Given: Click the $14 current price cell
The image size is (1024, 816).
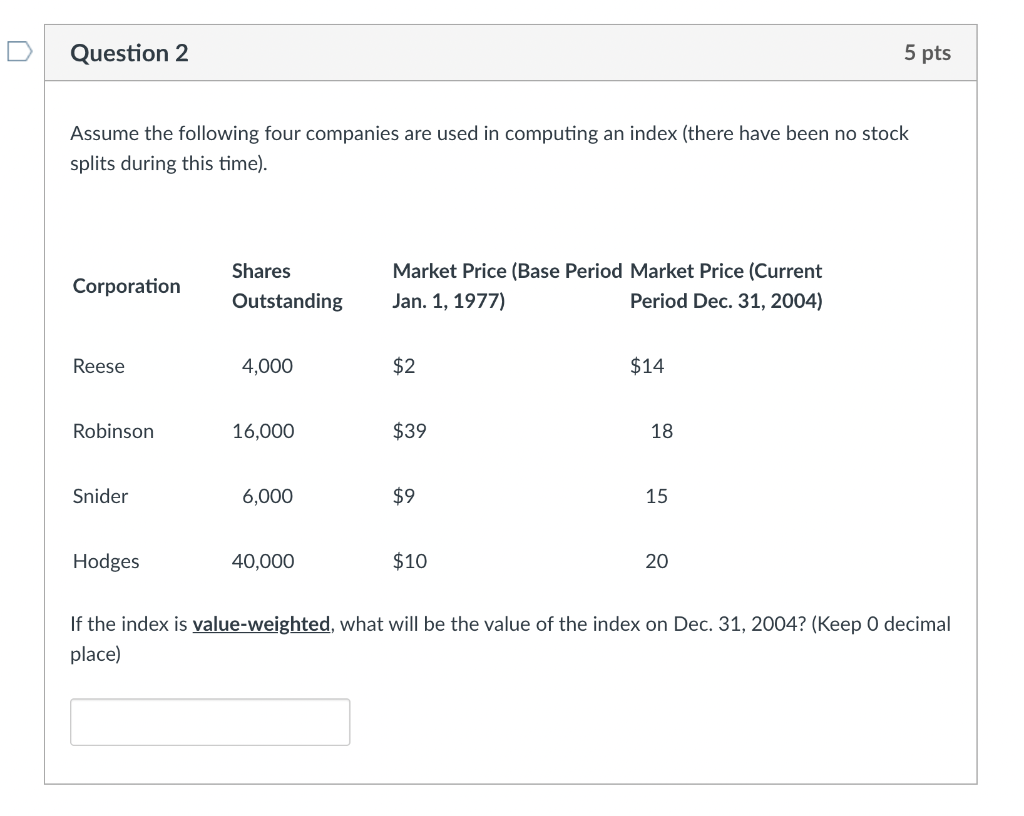Looking at the screenshot, I should pyautogui.click(x=647, y=366).
